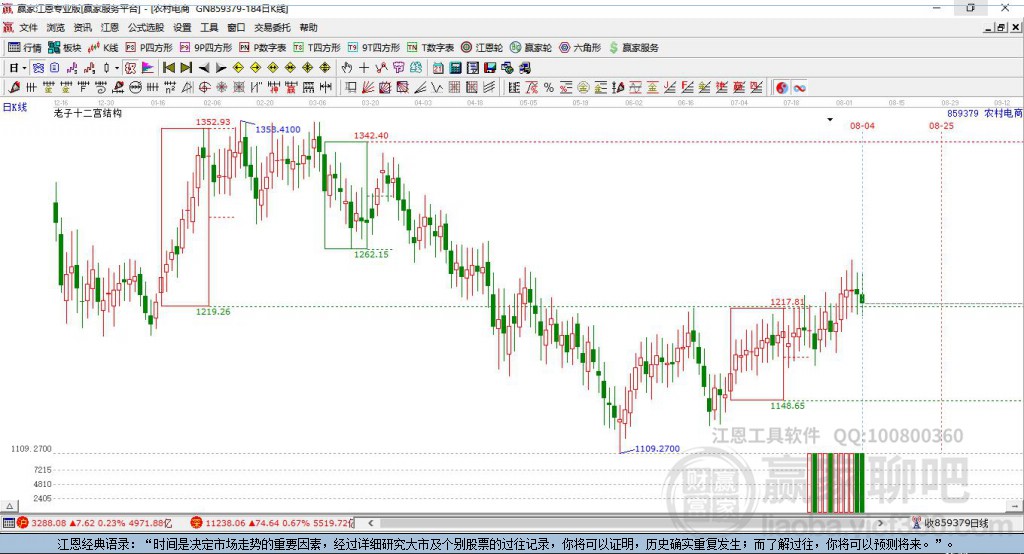The height and width of the screenshot is (554, 1024).
Task: Open the 设置 menu
Action: pyautogui.click(x=182, y=27)
